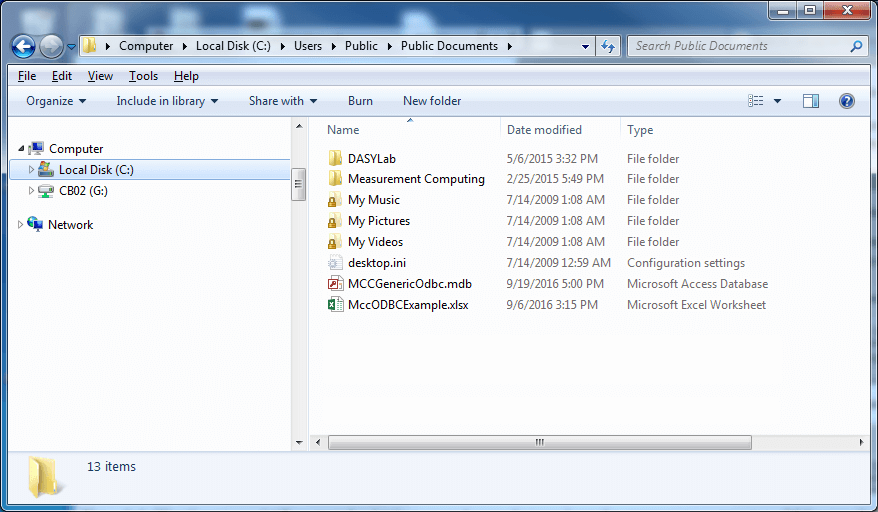
Task: Select the DASYLab folder icon
Action: 335,159
